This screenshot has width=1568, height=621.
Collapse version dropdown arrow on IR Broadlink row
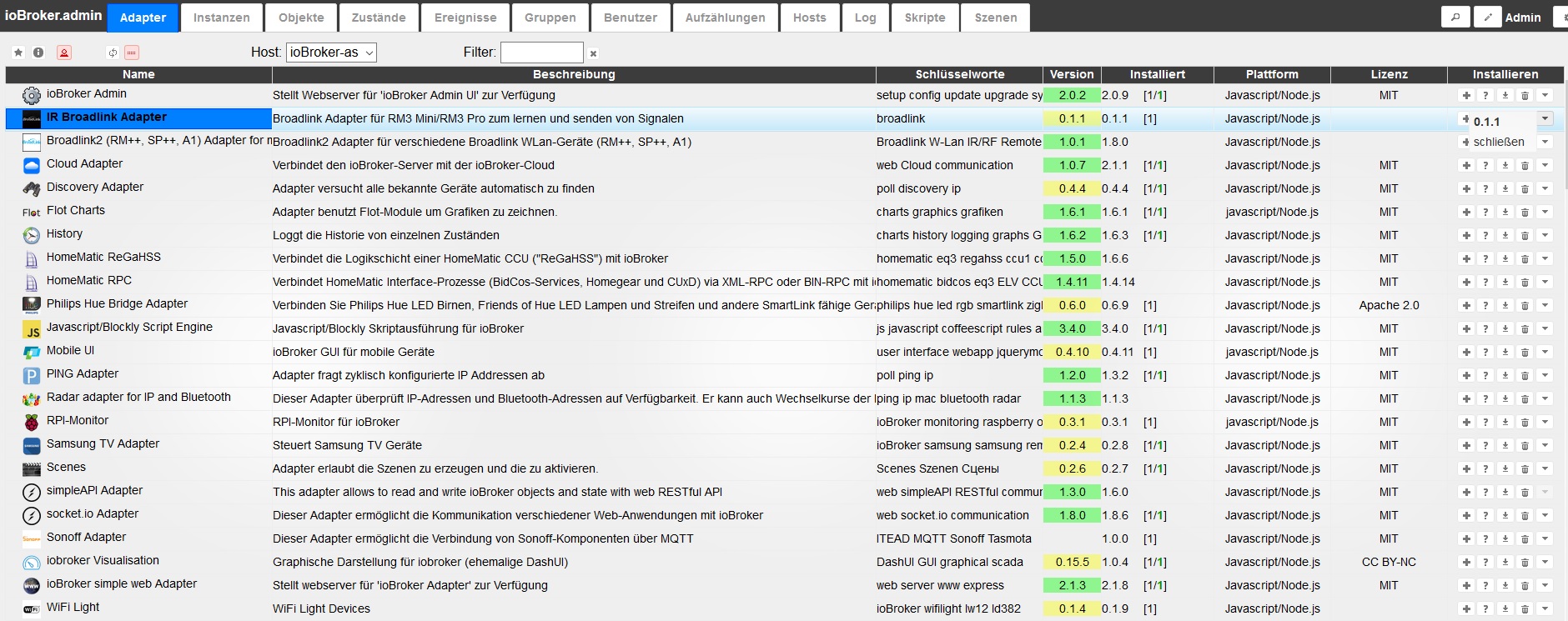pyautogui.click(x=1545, y=119)
